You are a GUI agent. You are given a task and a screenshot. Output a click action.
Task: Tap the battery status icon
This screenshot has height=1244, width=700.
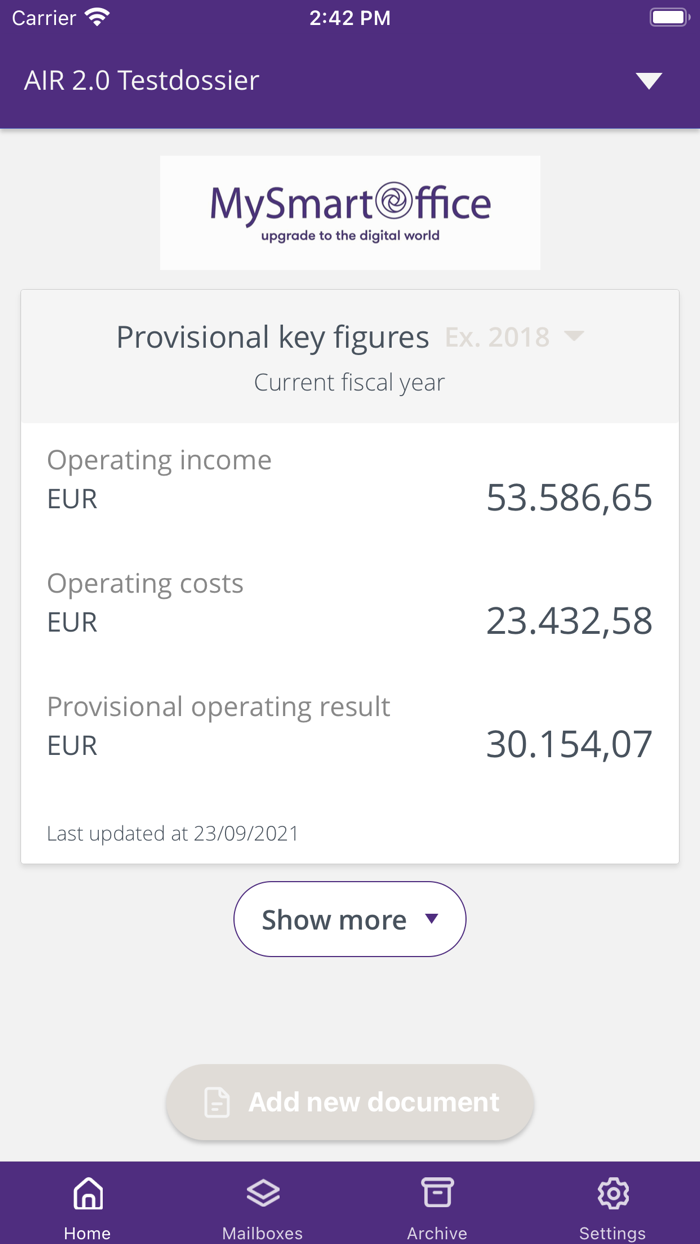[x=668, y=18]
